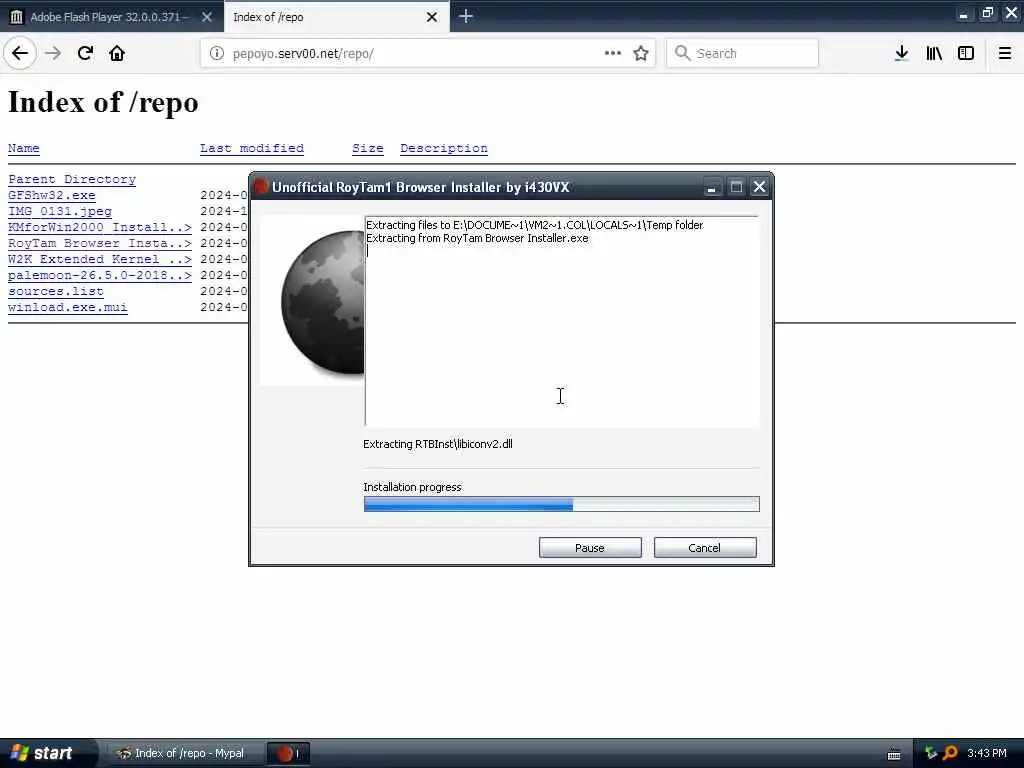Cancel the RoyTam1 Browser installation
The width and height of the screenshot is (1024, 768).
[x=705, y=547]
